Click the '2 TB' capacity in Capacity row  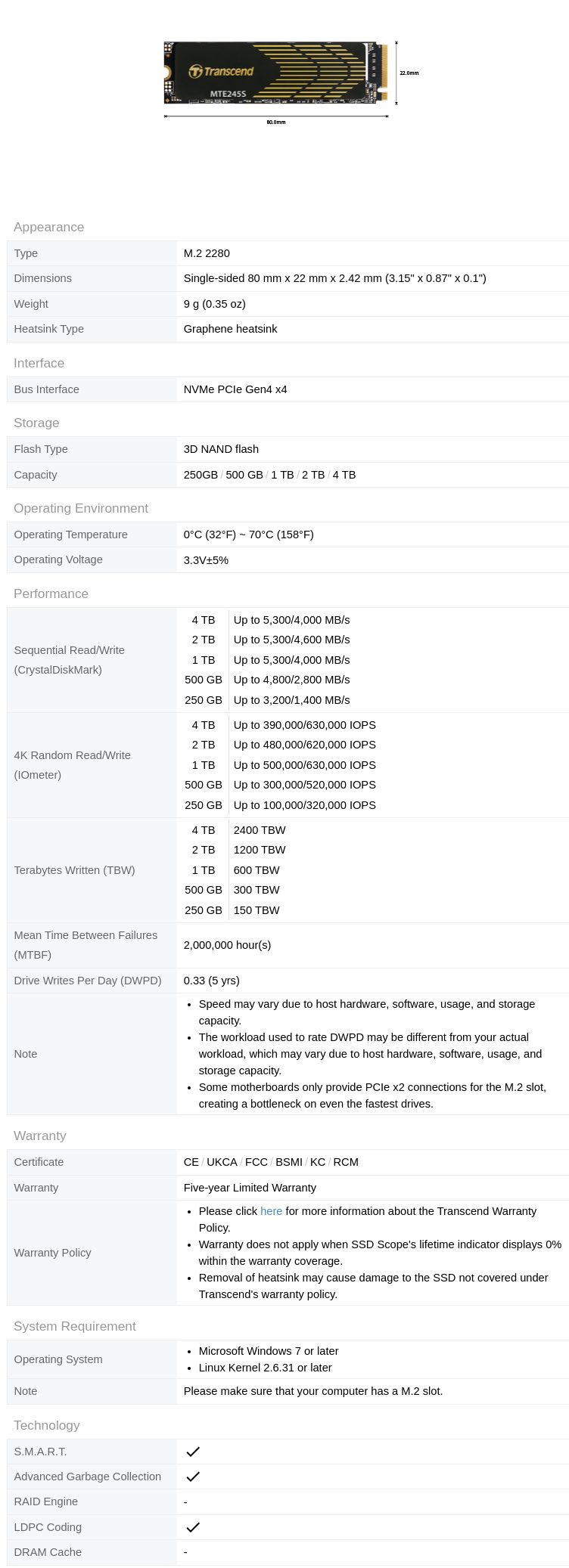tap(313, 475)
